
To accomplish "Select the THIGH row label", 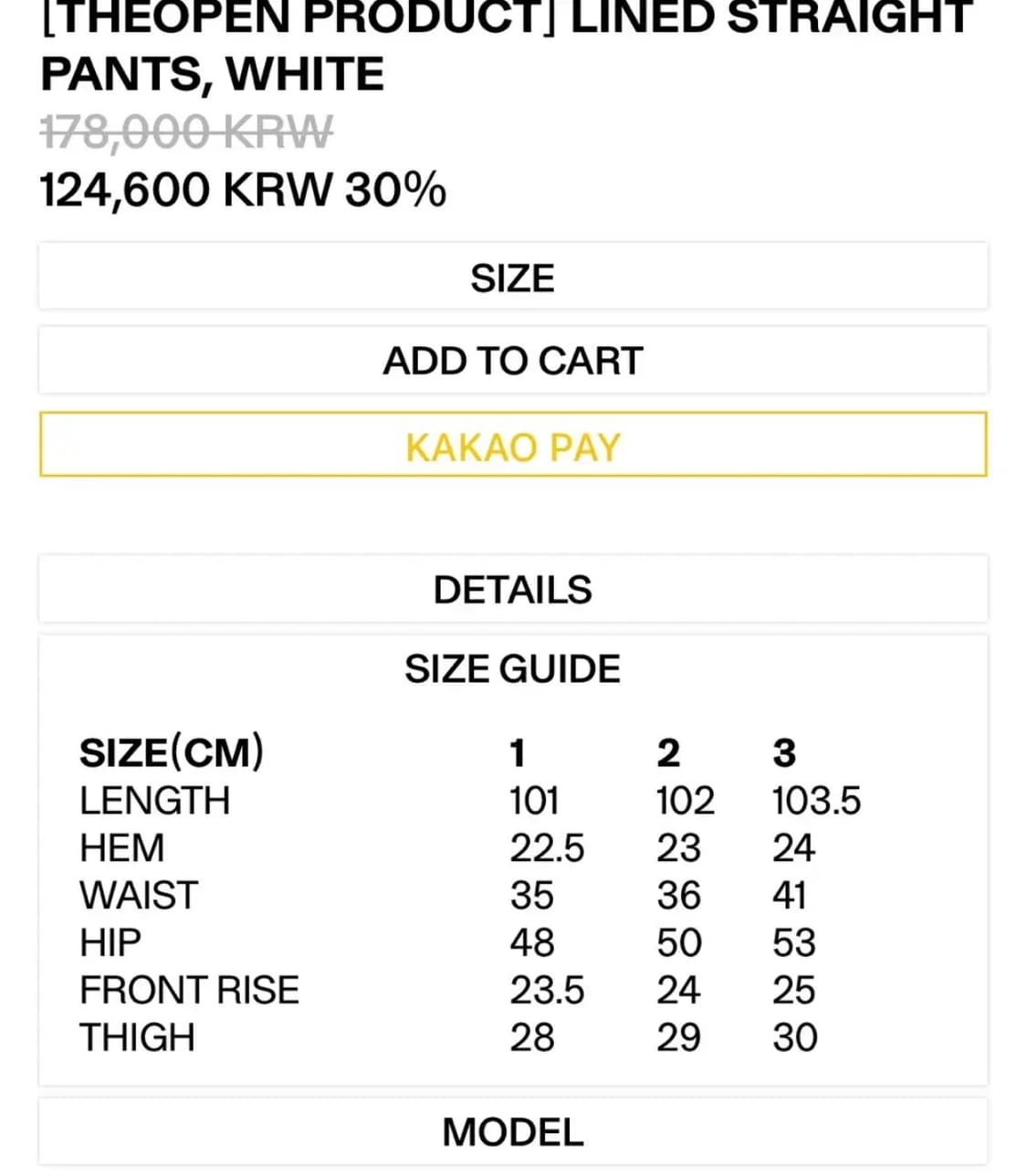I will (x=137, y=1038).
